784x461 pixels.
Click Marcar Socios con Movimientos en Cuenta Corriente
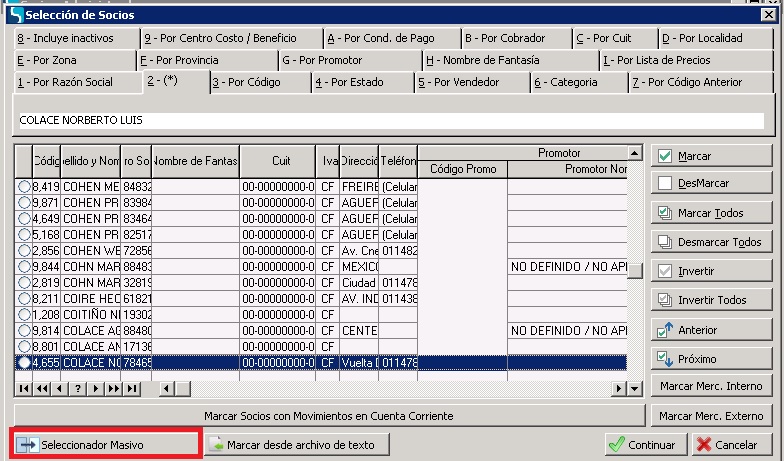(x=329, y=415)
